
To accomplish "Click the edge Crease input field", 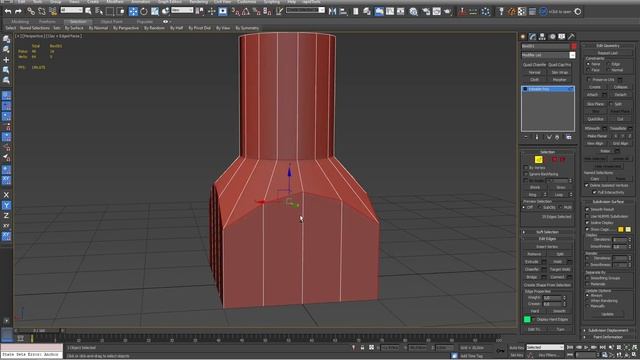I will point(553,304).
